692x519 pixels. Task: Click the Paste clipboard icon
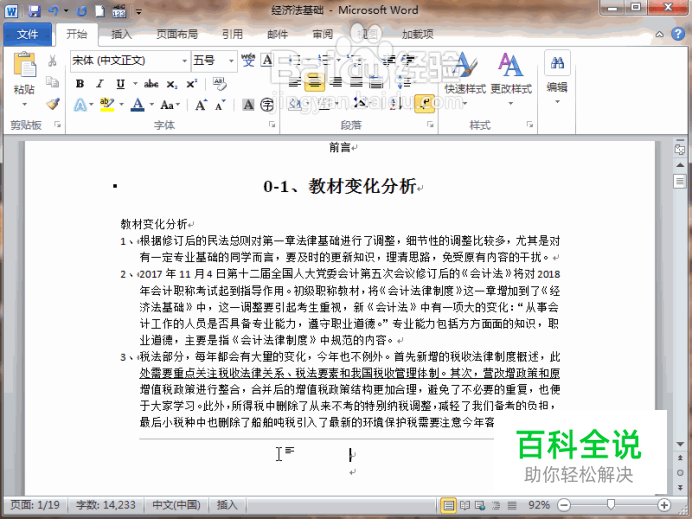(25, 64)
